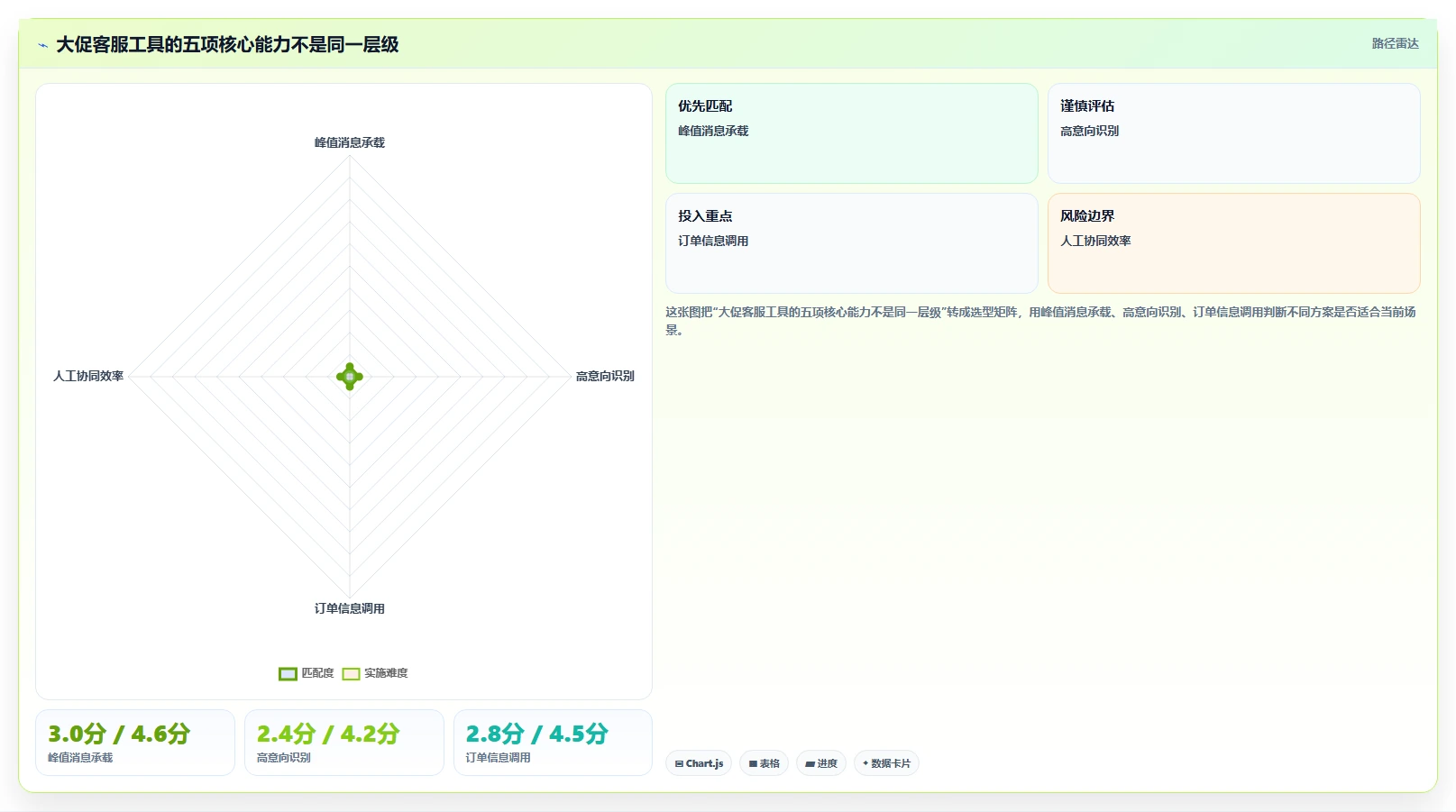The height and width of the screenshot is (812, 1456).
Task: Click the 峰值消息承载 radar axis label
Action: tap(350, 142)
